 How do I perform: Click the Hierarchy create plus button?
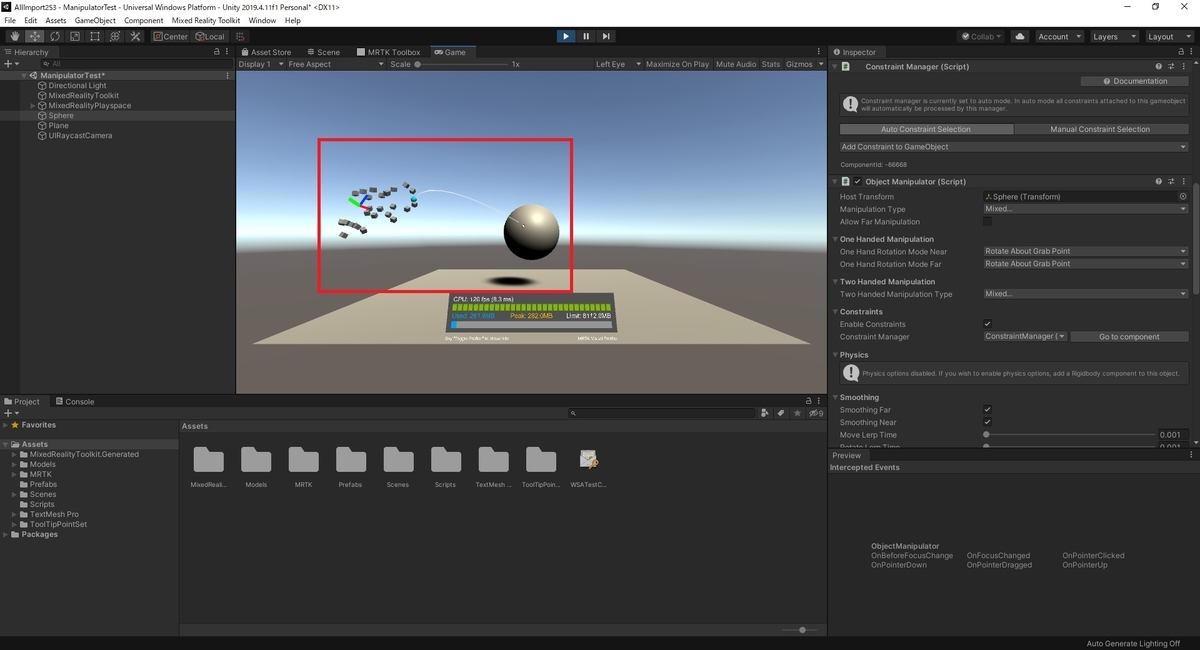point(11,64)
